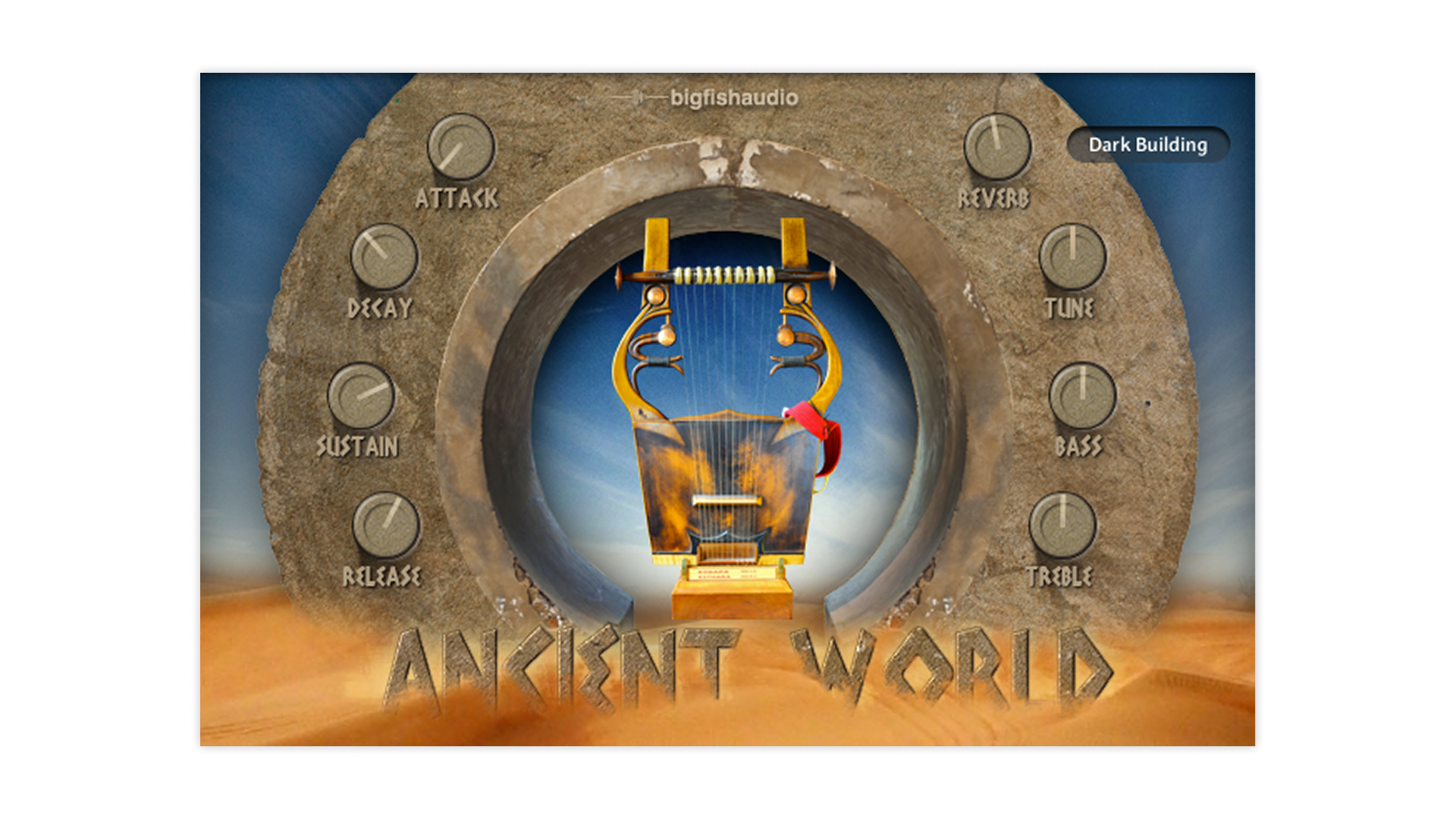The image size is (1456, 819).
Task: Click the REVERB label text
Action: click(x=993, y=199)
